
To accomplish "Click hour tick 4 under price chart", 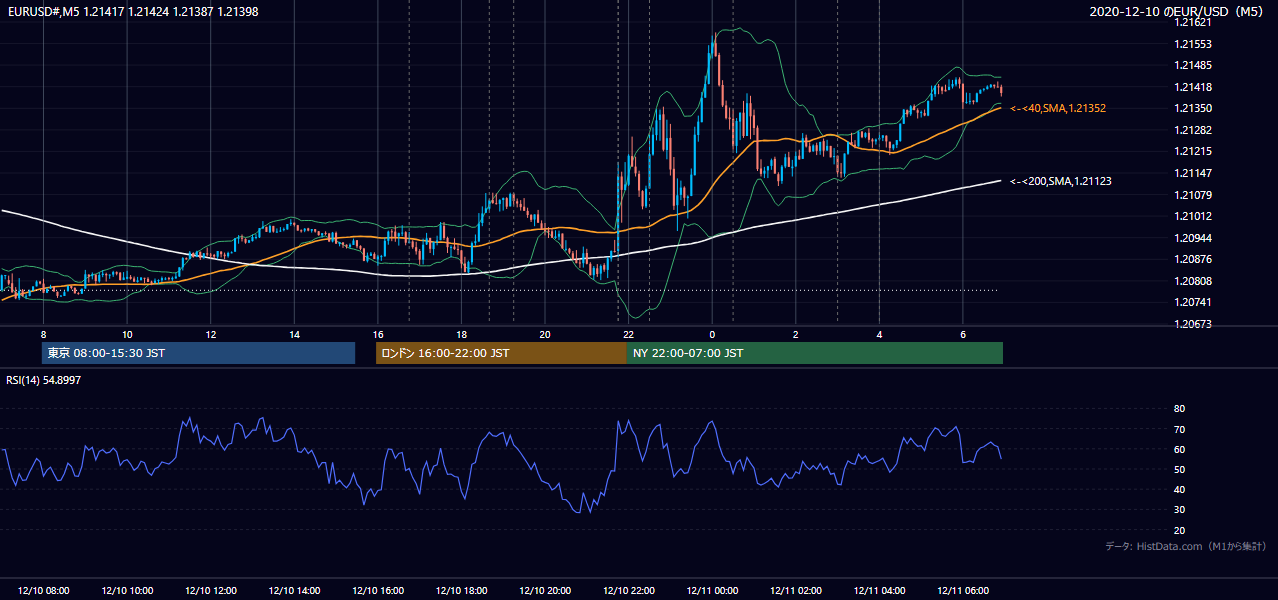I will tap(879, 334).
